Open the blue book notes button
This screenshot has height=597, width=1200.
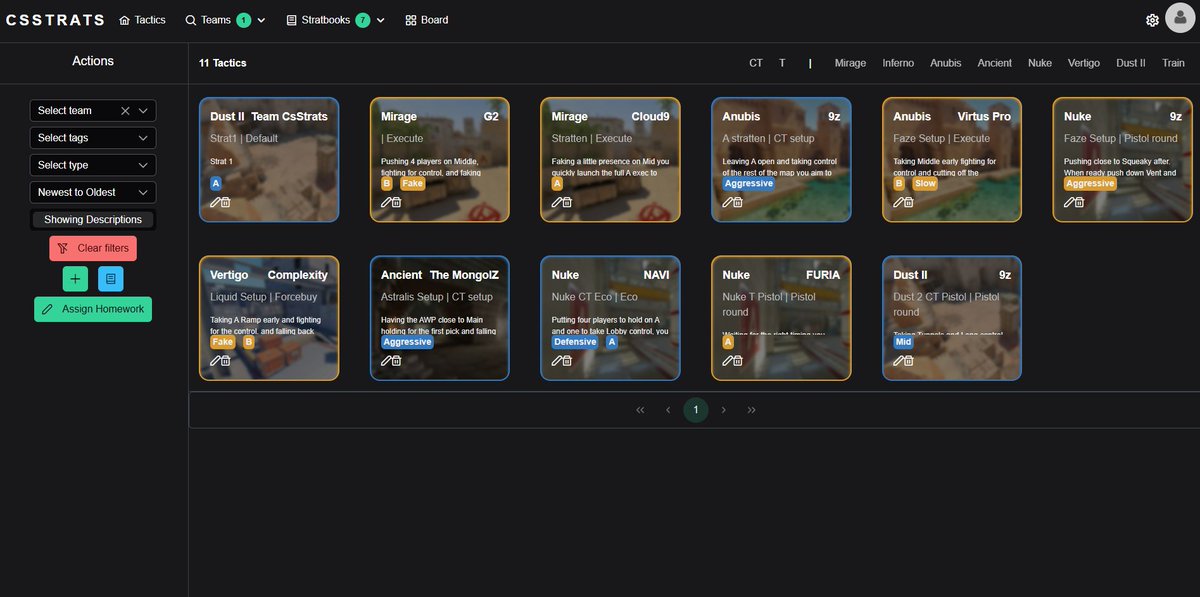point(111,279)
